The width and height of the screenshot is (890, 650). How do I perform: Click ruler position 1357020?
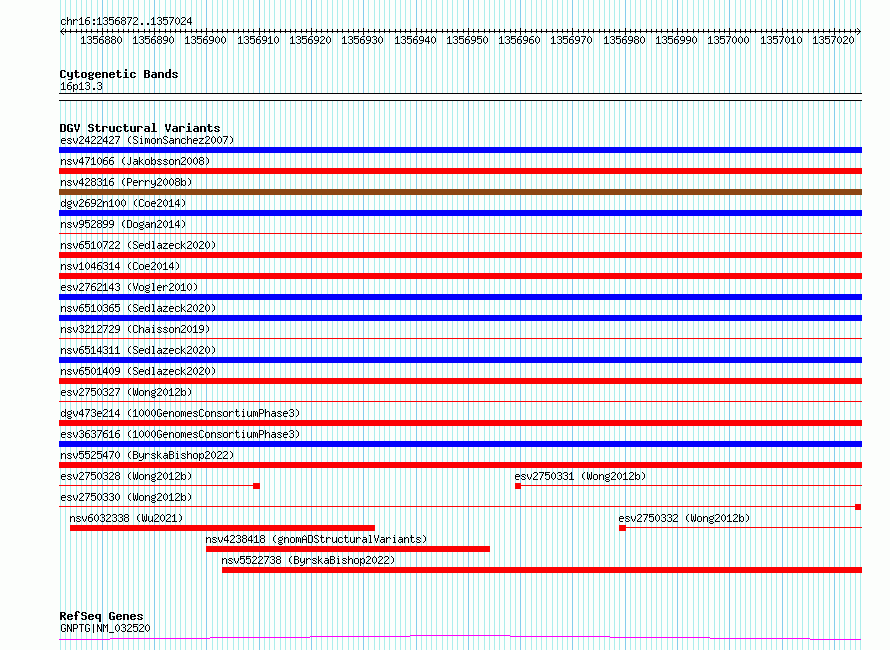pyautogui.click(x=833, y=40)
